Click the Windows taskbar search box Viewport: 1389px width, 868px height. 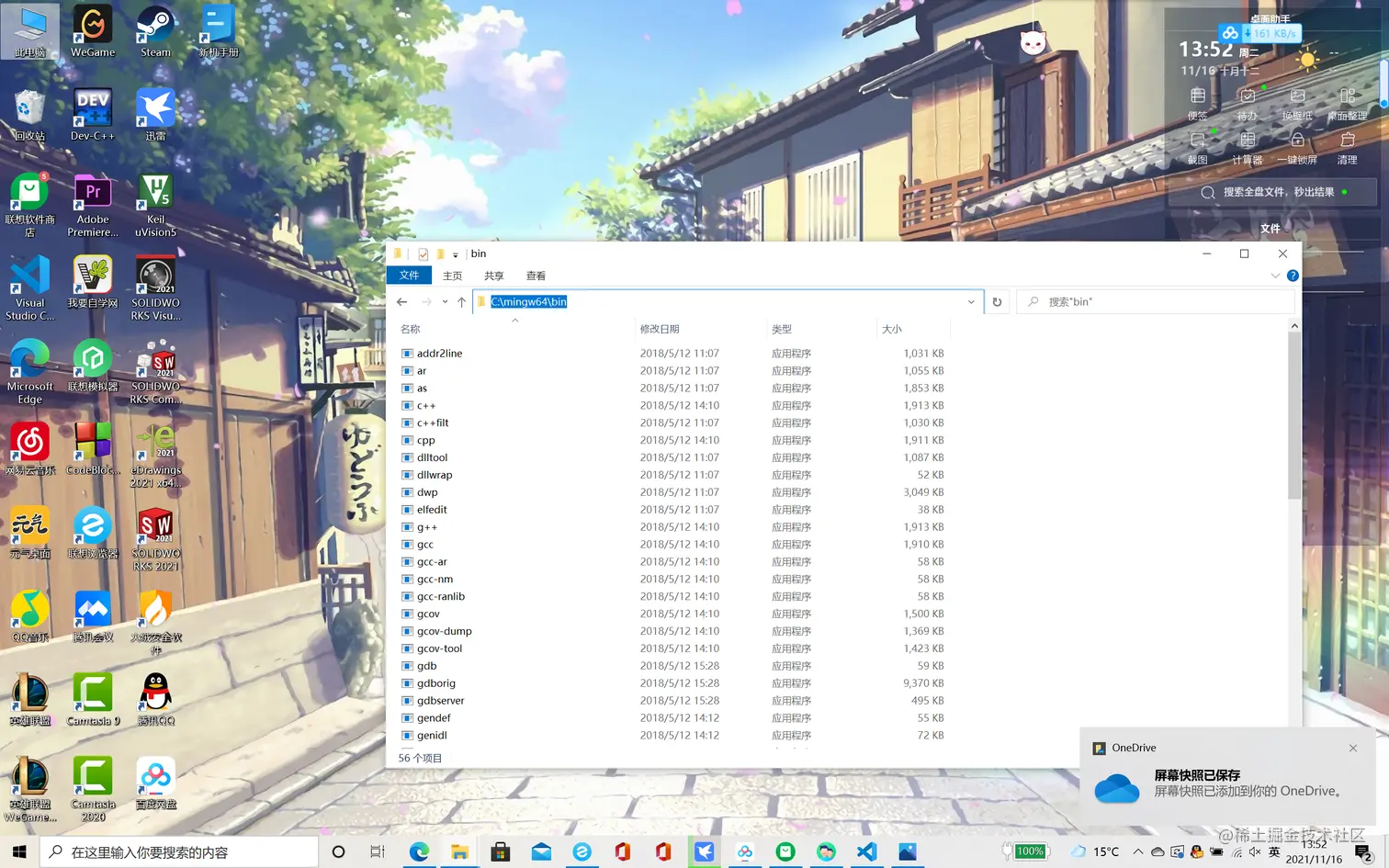tap(179, 851)
